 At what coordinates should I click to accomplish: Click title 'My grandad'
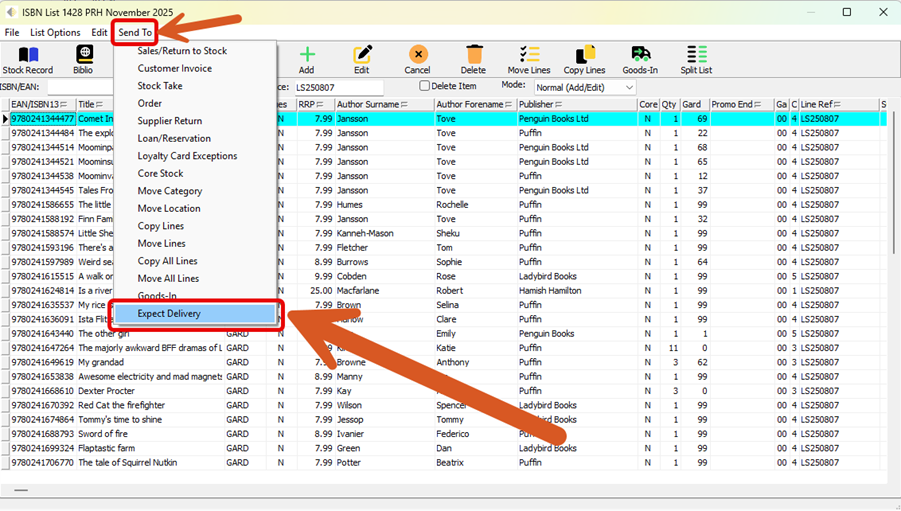click(101, 363)
